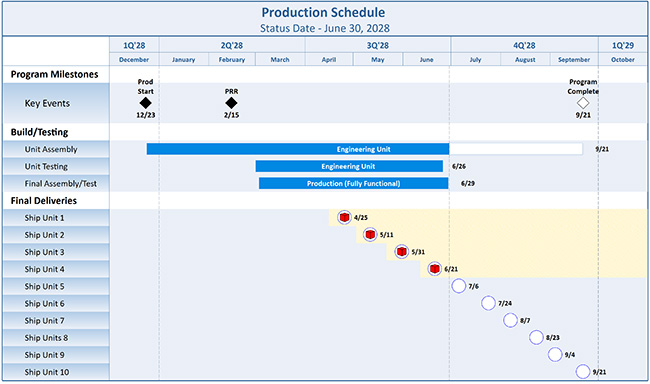Select the Unit Assembly Engineering Unit bar
Screen dimensions: 650x384
point(298,149)
